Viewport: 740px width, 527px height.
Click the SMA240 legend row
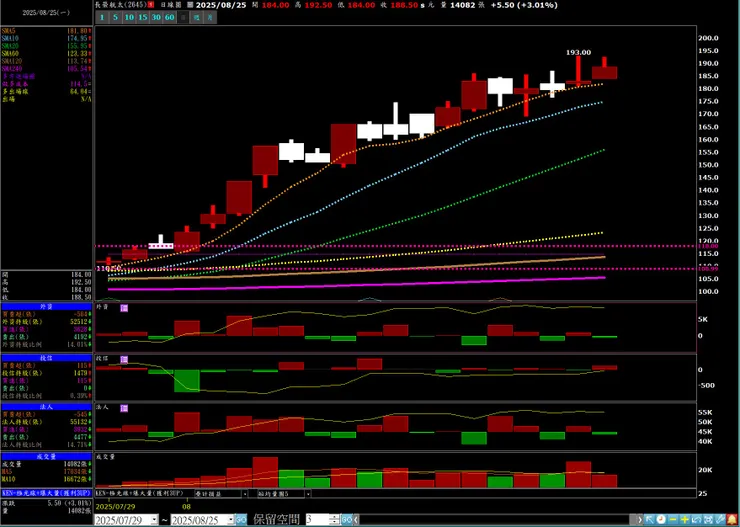point(46,68)
